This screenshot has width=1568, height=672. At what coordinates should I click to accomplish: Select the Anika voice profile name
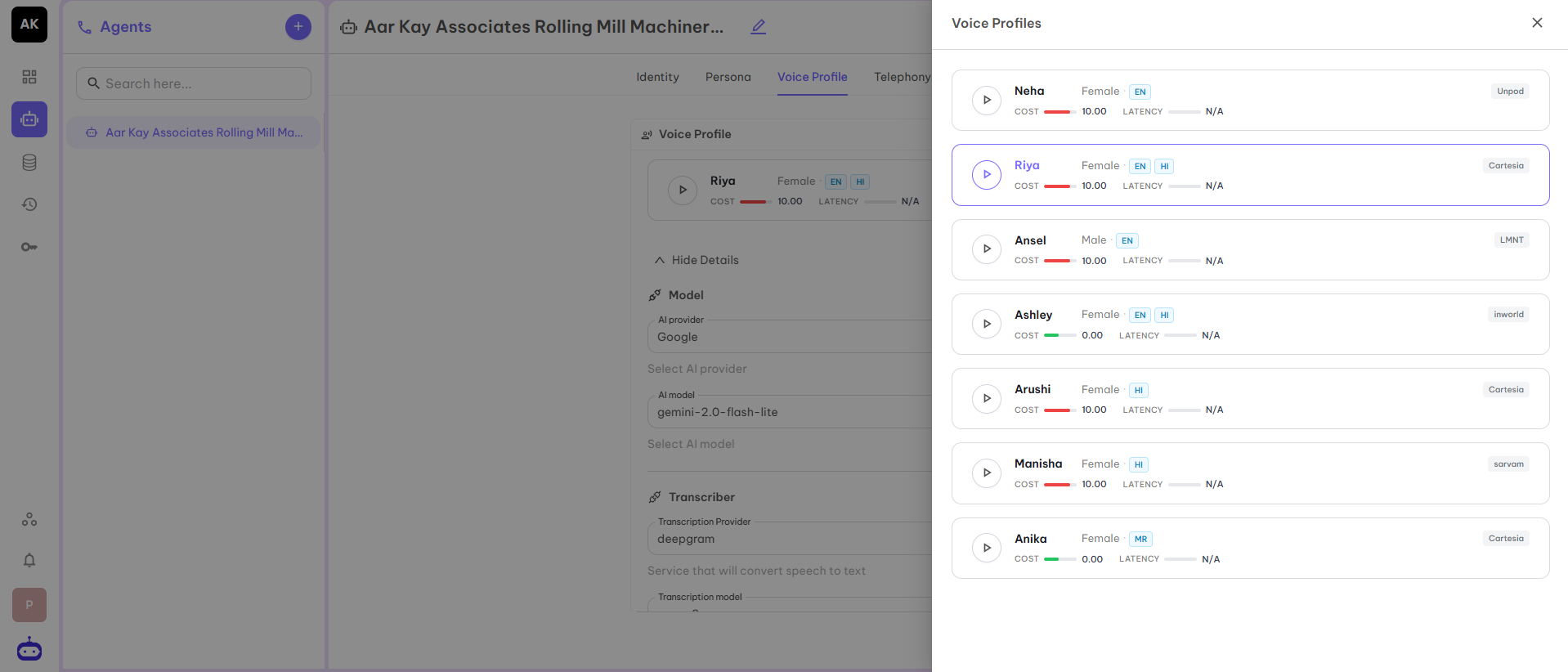coord(1030,539)
